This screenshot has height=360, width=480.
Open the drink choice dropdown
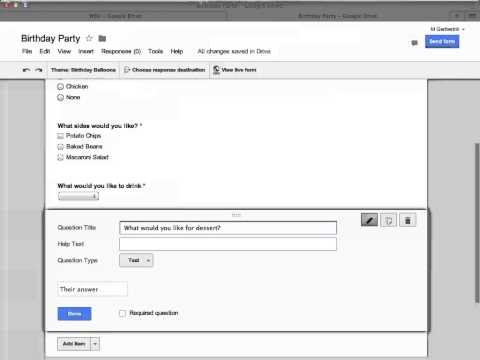(78, 196)
